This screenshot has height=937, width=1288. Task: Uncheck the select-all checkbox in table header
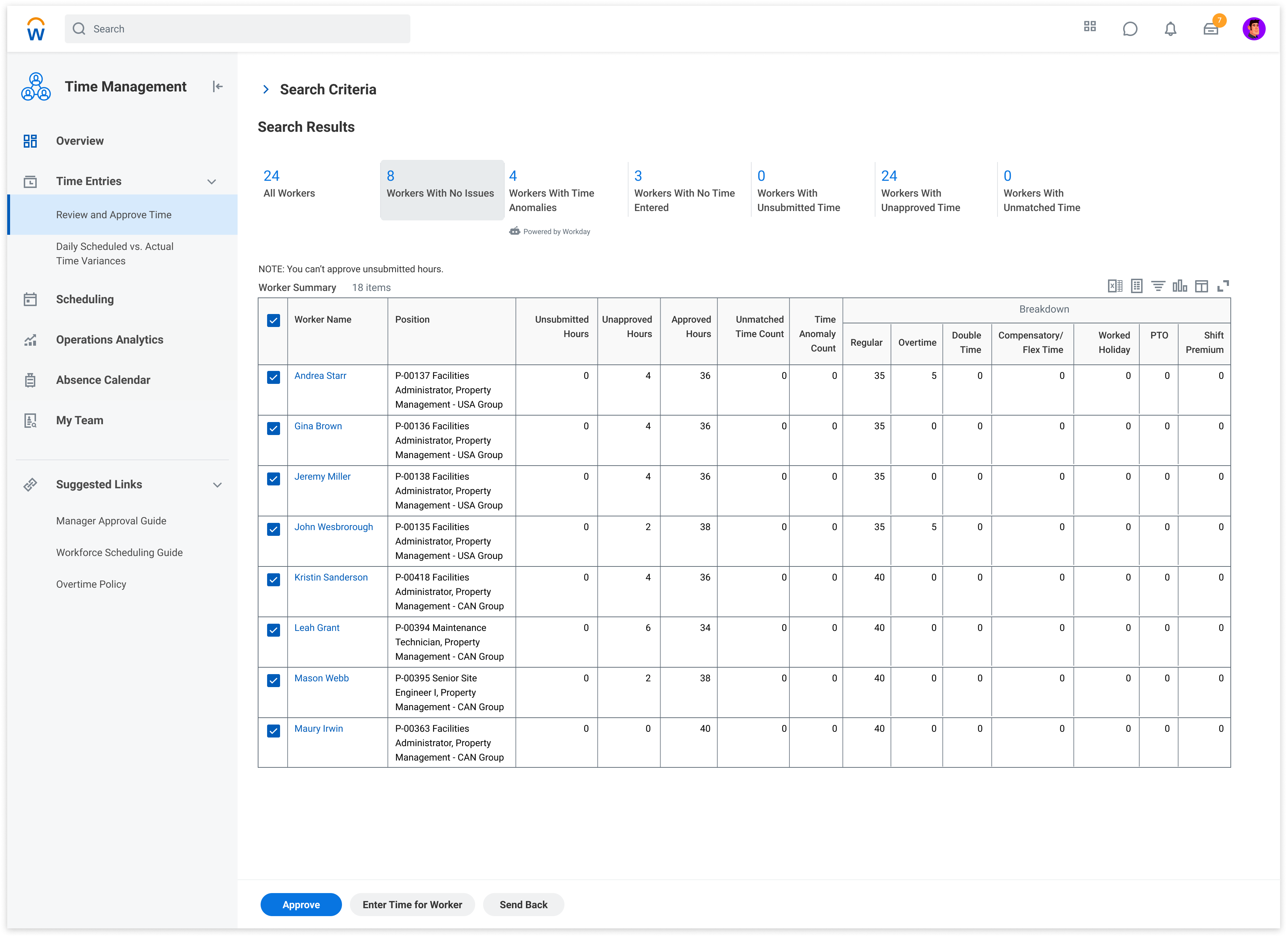click(x=273, y=320)
